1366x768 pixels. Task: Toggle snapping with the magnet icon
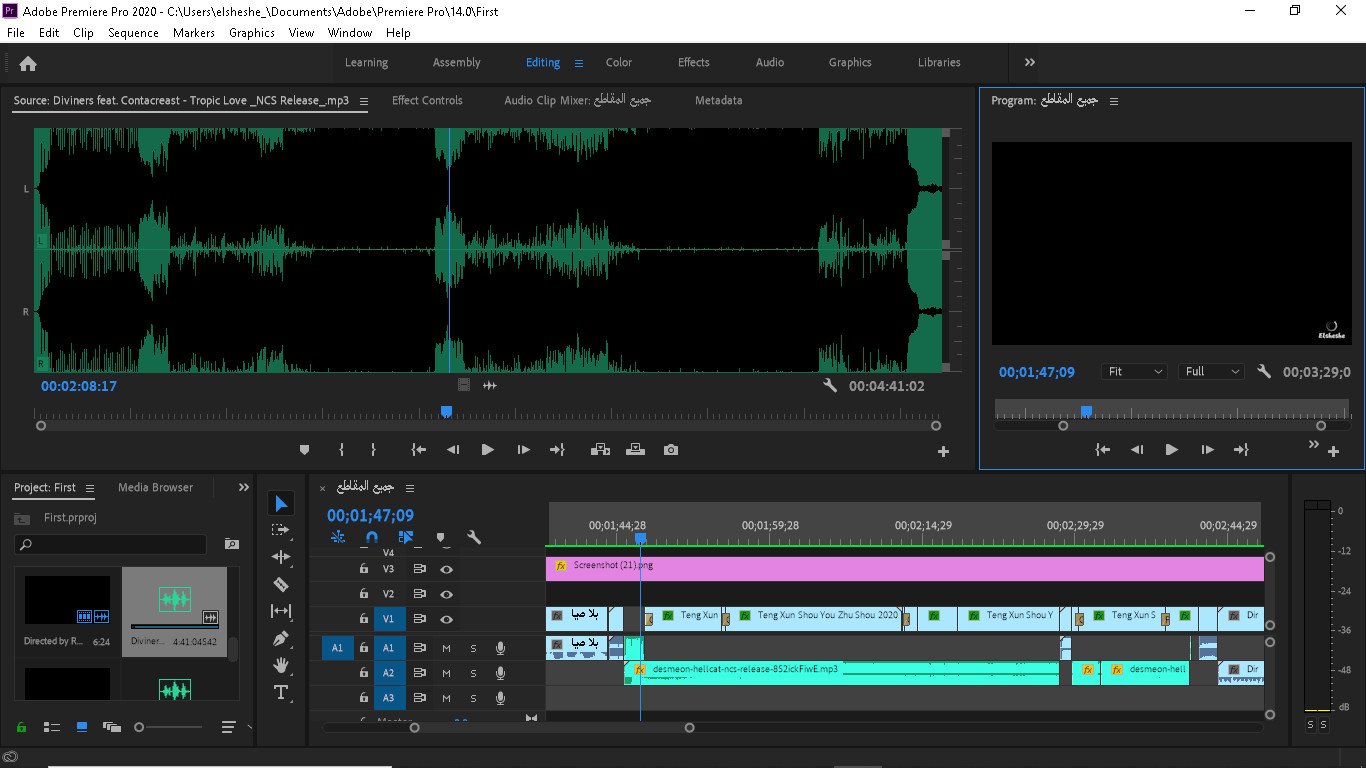click(371, 537)
